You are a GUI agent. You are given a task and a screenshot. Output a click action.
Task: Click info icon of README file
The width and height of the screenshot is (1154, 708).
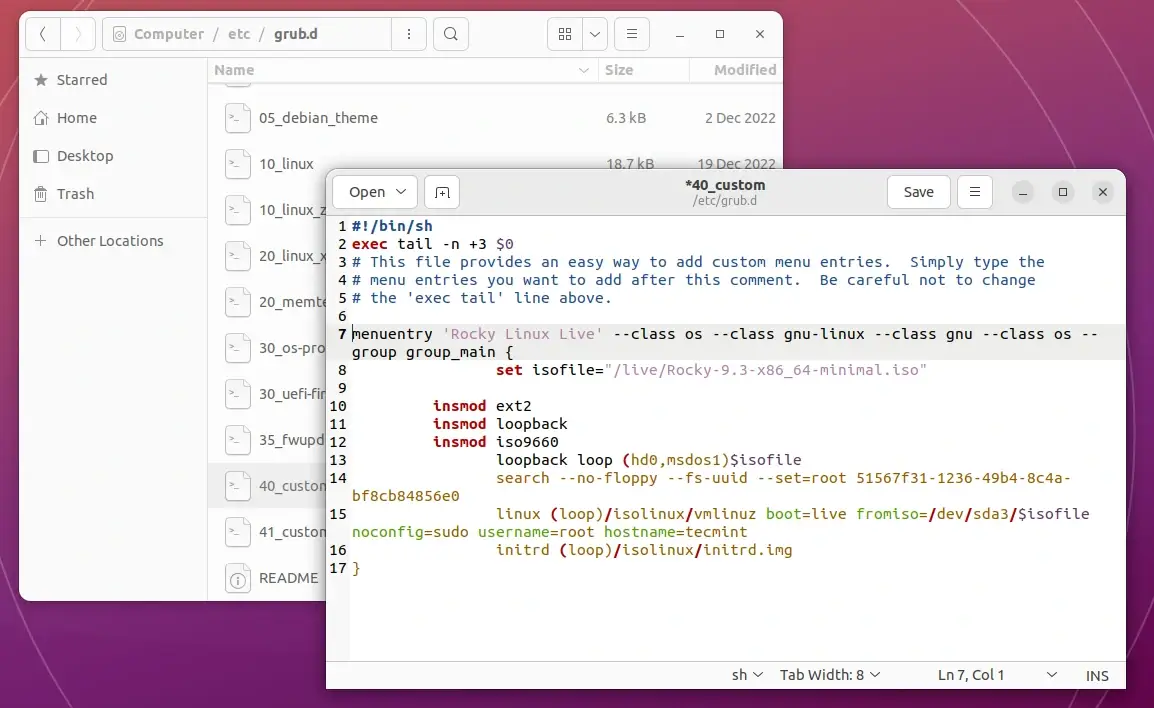(x=238, y=579)
